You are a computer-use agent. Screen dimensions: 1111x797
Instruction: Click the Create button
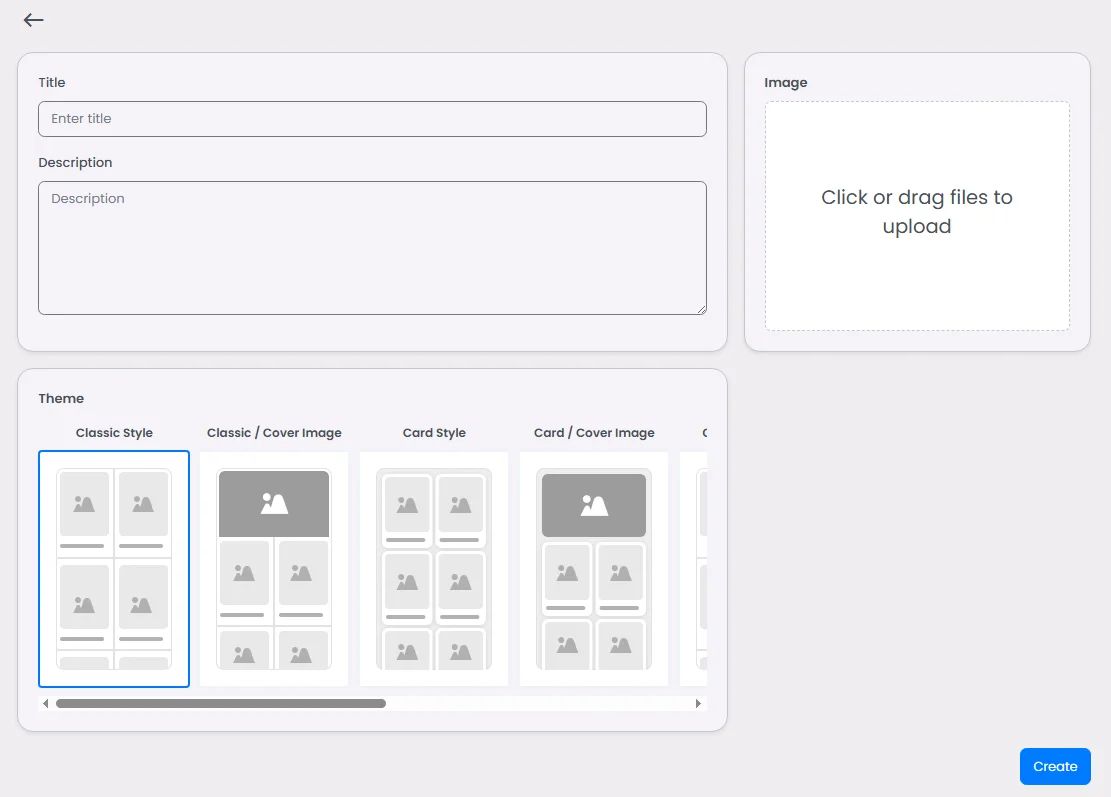click(1055, 767)
